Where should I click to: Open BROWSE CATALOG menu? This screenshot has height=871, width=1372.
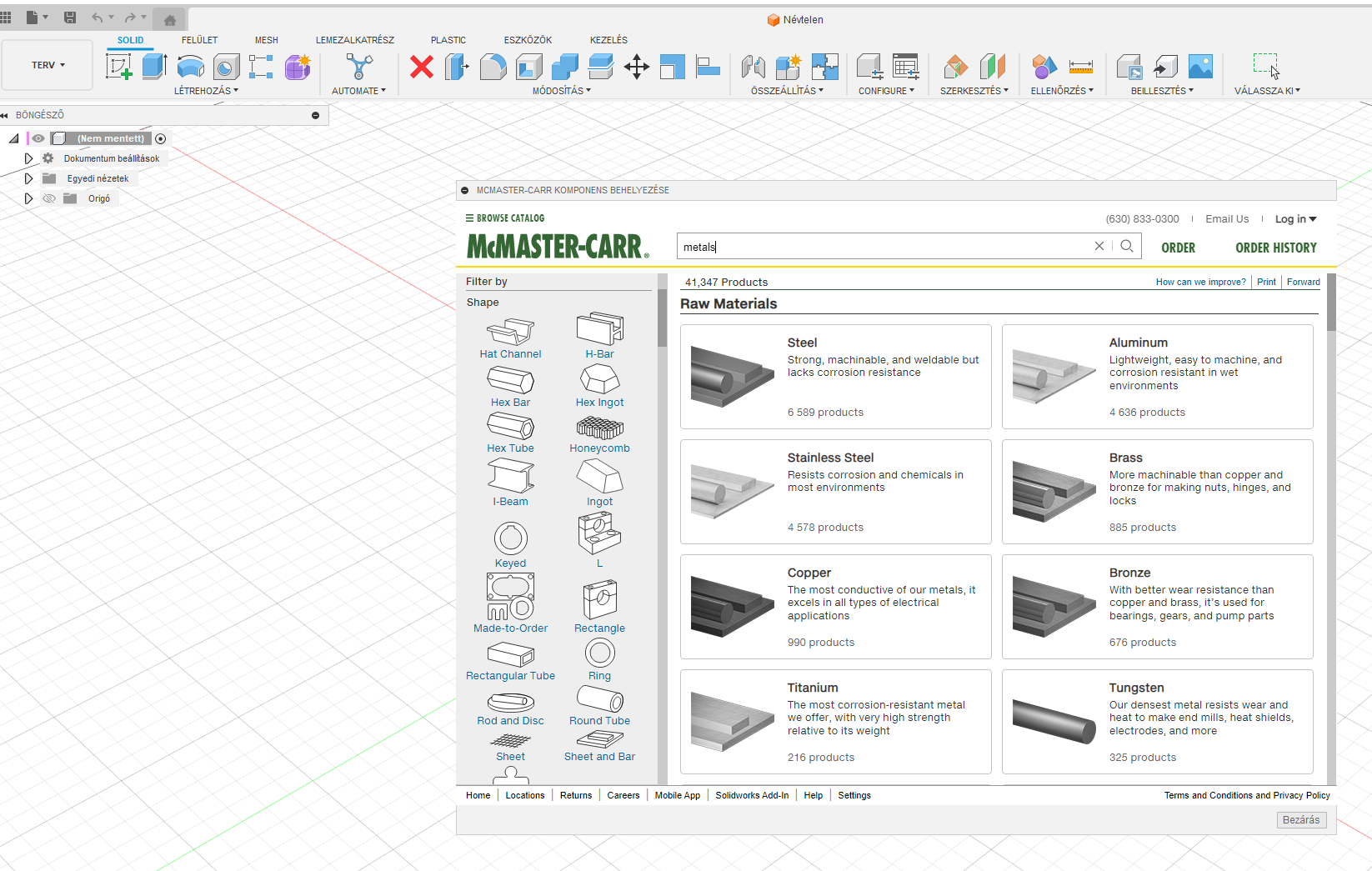505,218
